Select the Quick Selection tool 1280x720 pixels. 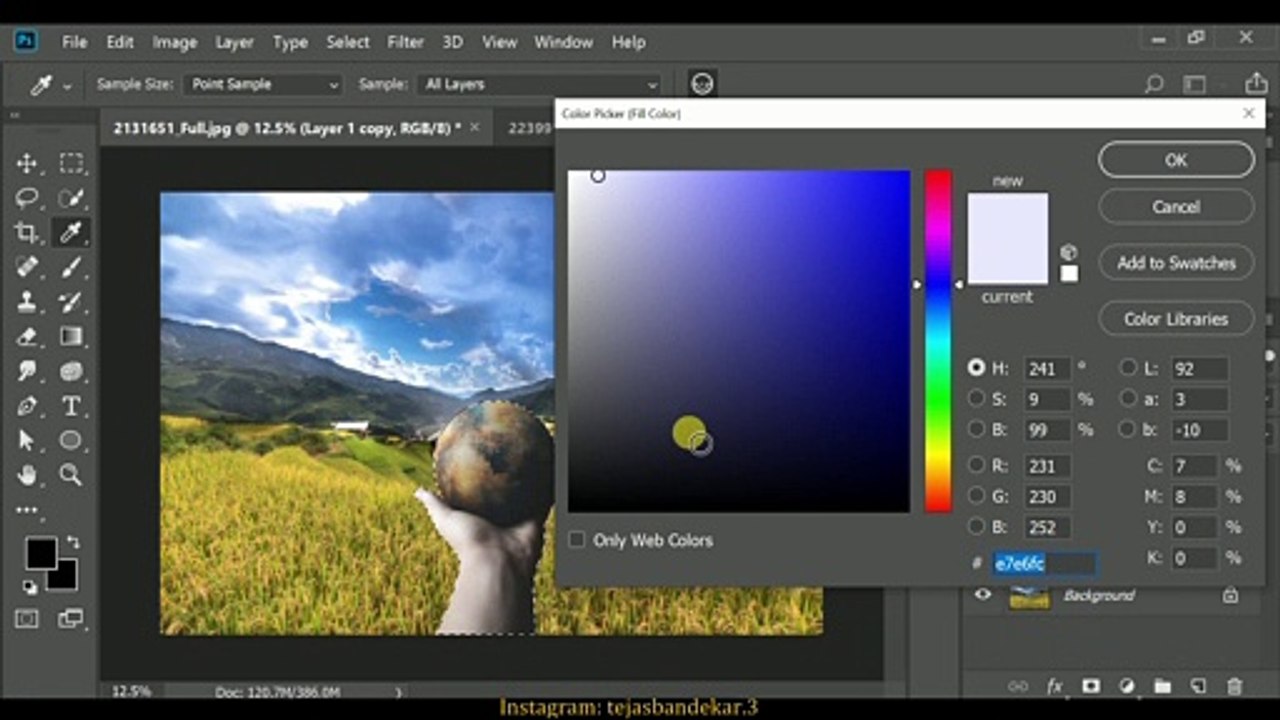71,198
